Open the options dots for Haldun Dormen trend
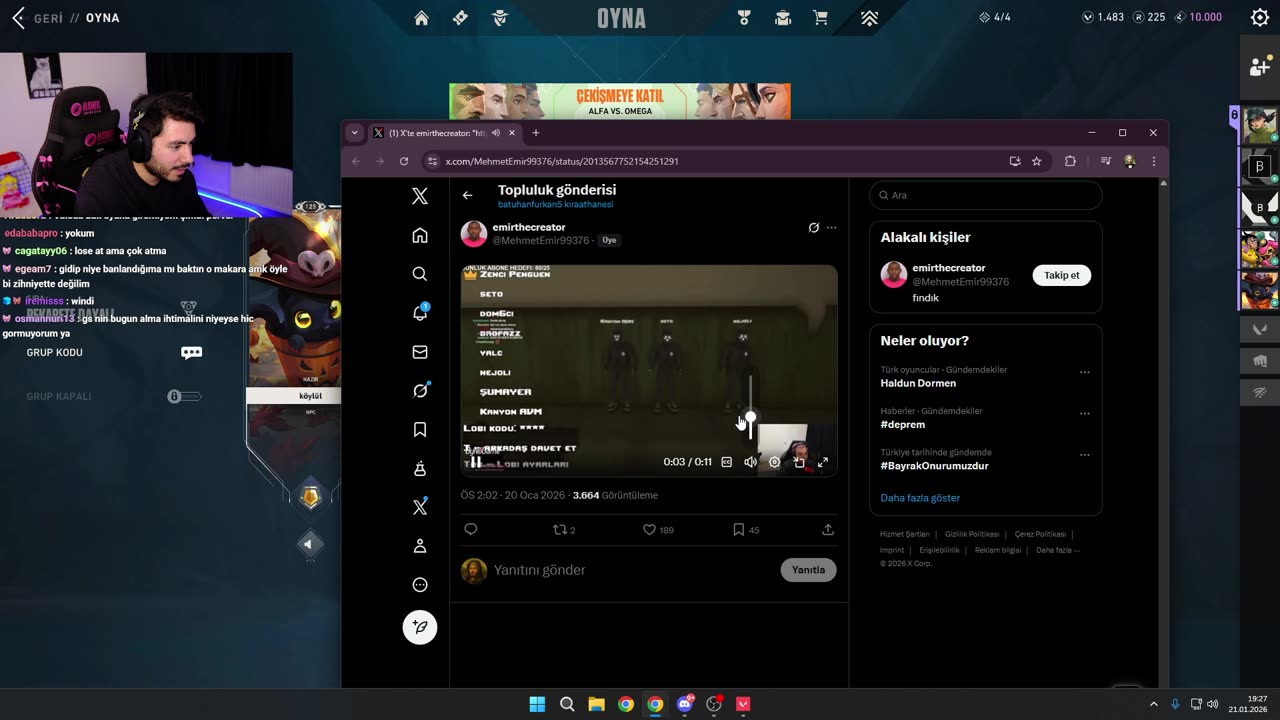Image resolution: width=1280 pixels, height=720 pixels. [x=1084, y=372]
